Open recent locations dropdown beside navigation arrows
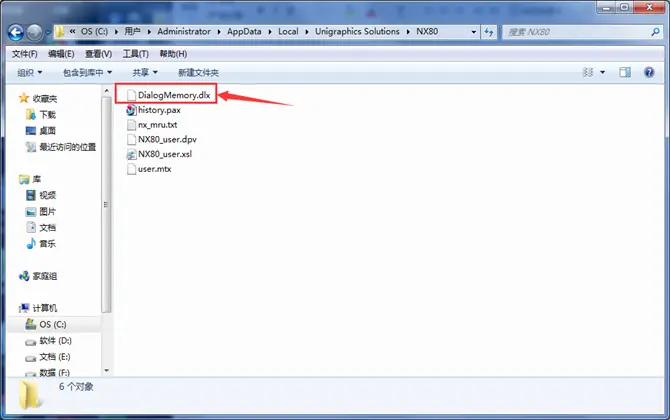Image resolution: width=670 pixels, height=420 pixels. [47, 32]
